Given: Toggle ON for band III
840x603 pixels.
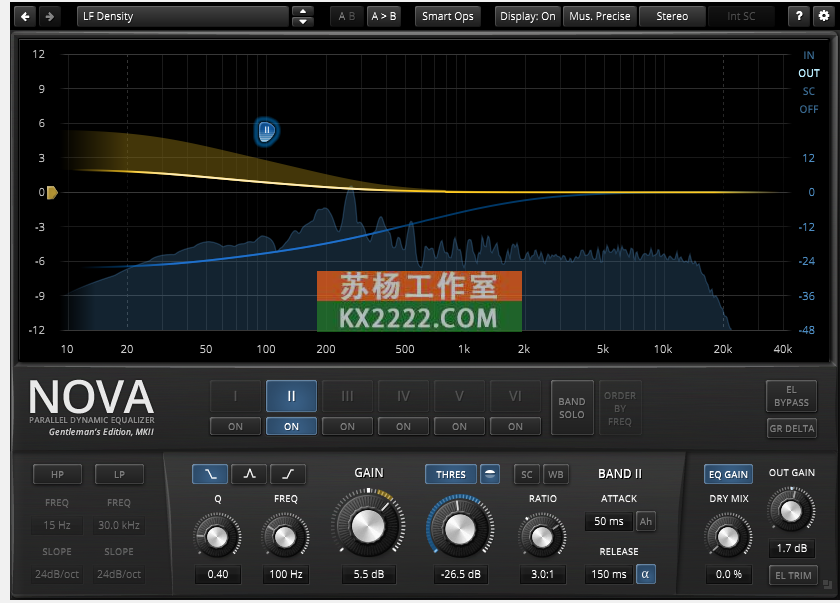Looking at the screenshot, I should (347, 426).
